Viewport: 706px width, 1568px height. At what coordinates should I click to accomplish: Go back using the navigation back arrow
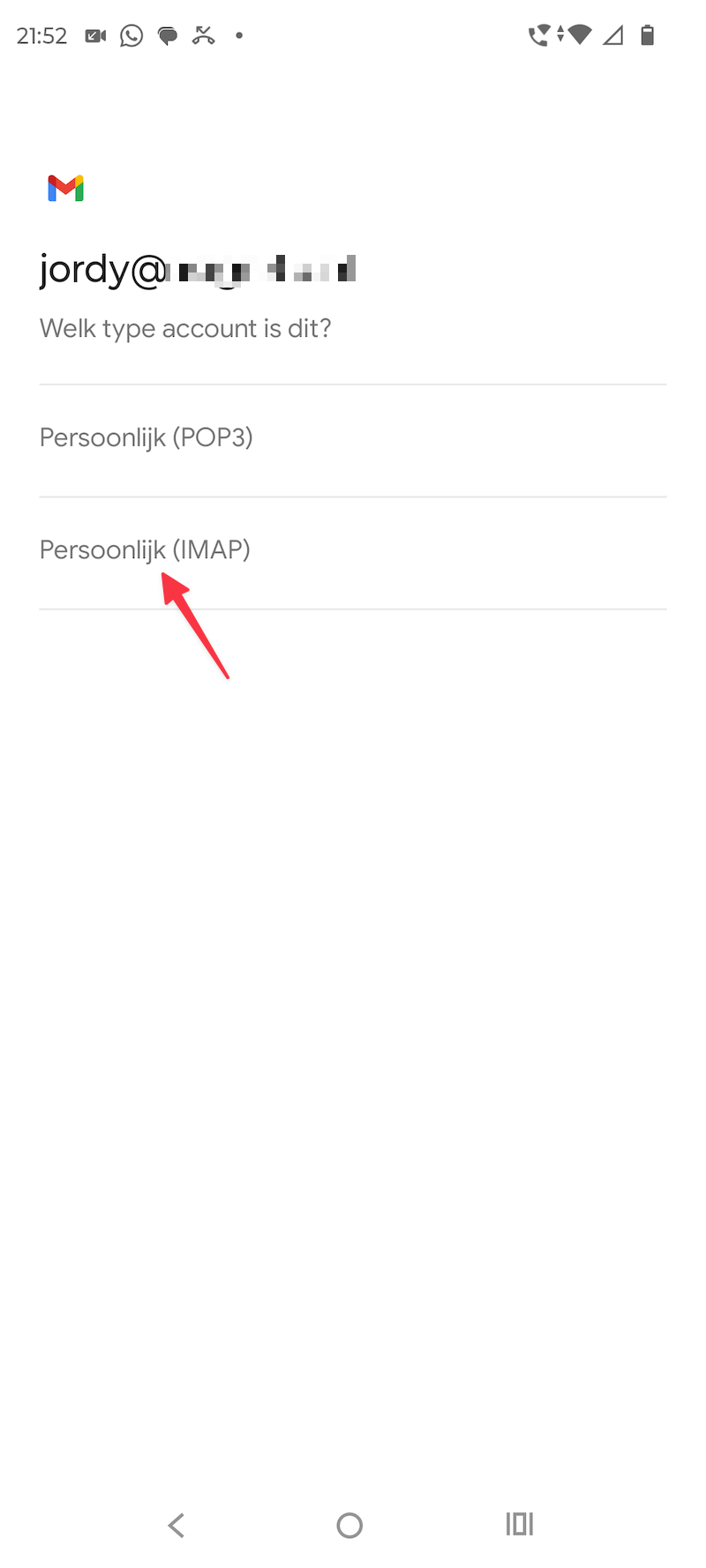[176, 1525]
